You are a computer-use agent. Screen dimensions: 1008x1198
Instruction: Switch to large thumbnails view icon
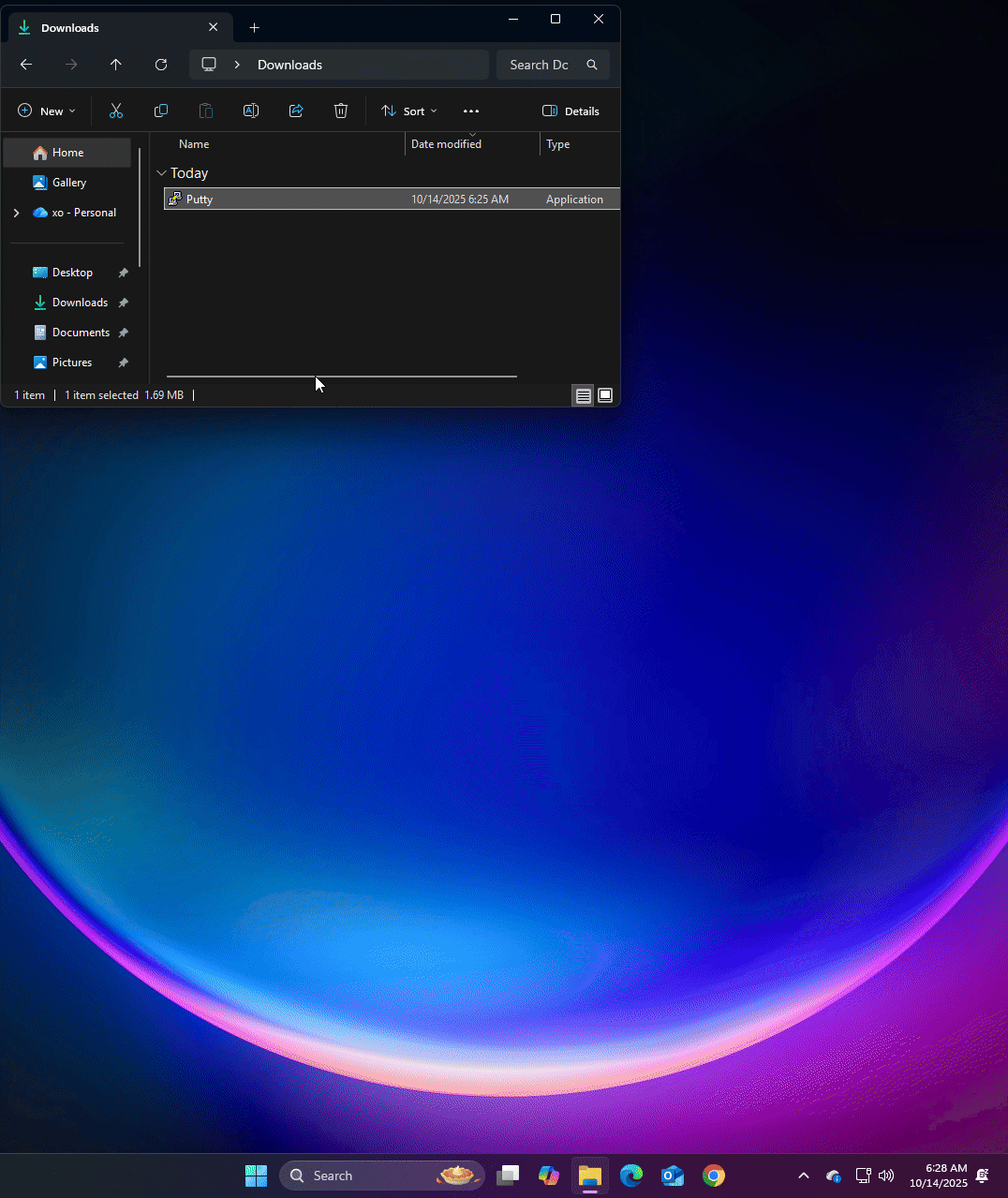[605, 395]
